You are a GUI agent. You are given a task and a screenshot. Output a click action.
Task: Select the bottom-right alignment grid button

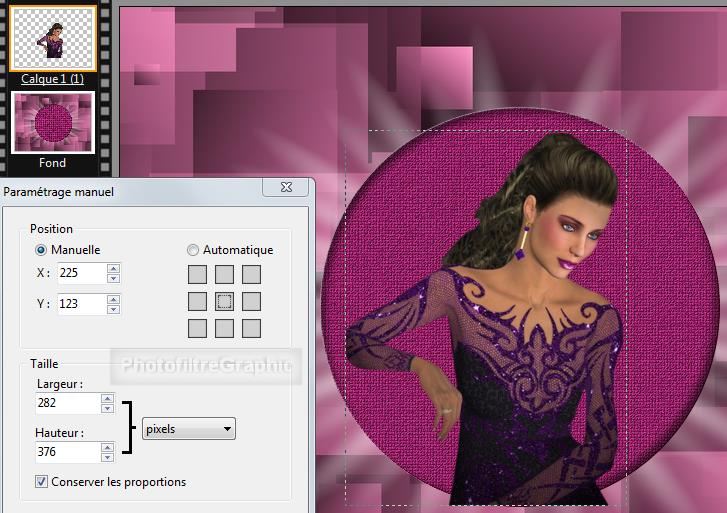point(252,328)
